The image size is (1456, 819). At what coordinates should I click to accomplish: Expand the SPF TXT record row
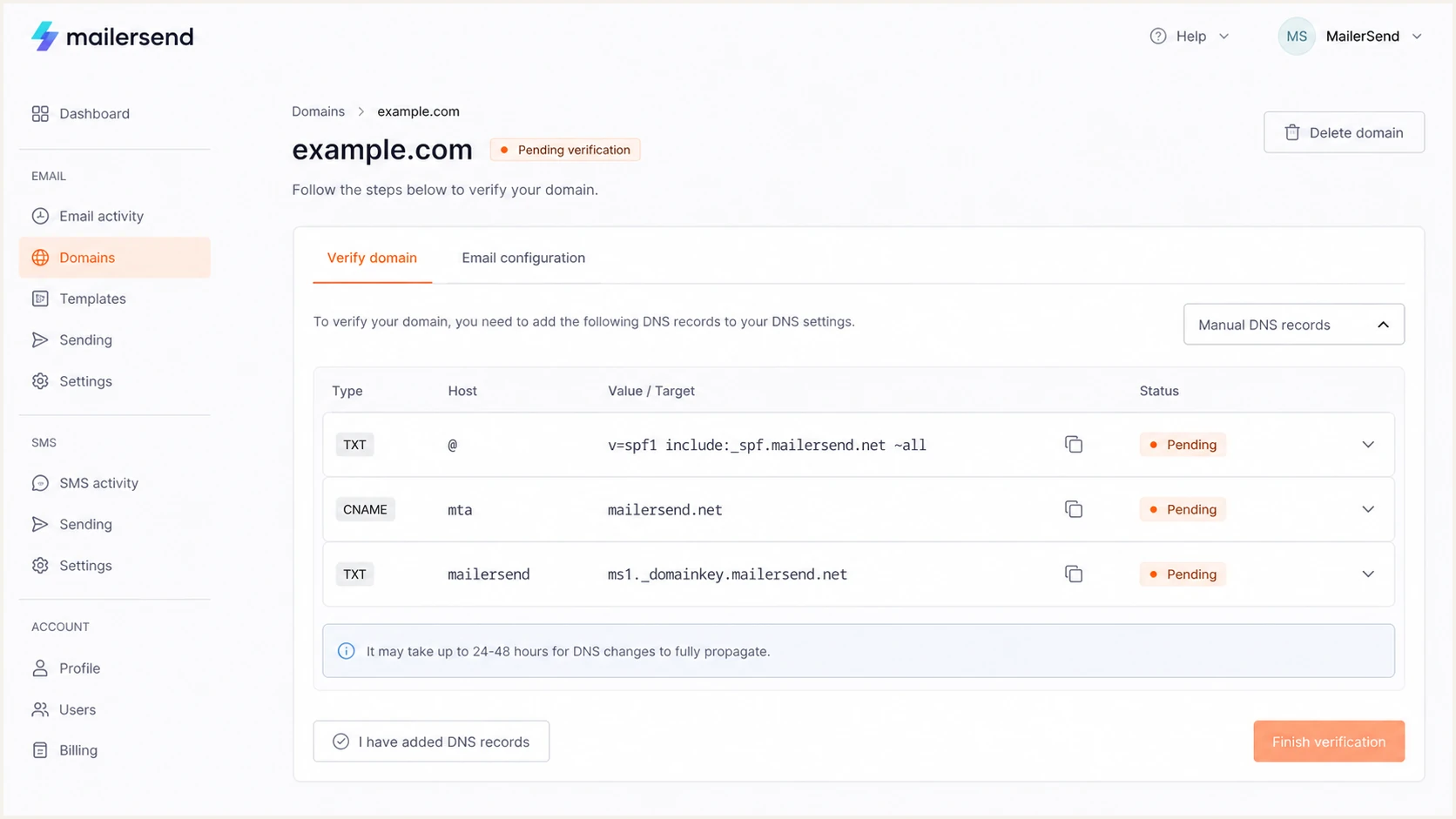(1368, 445)
